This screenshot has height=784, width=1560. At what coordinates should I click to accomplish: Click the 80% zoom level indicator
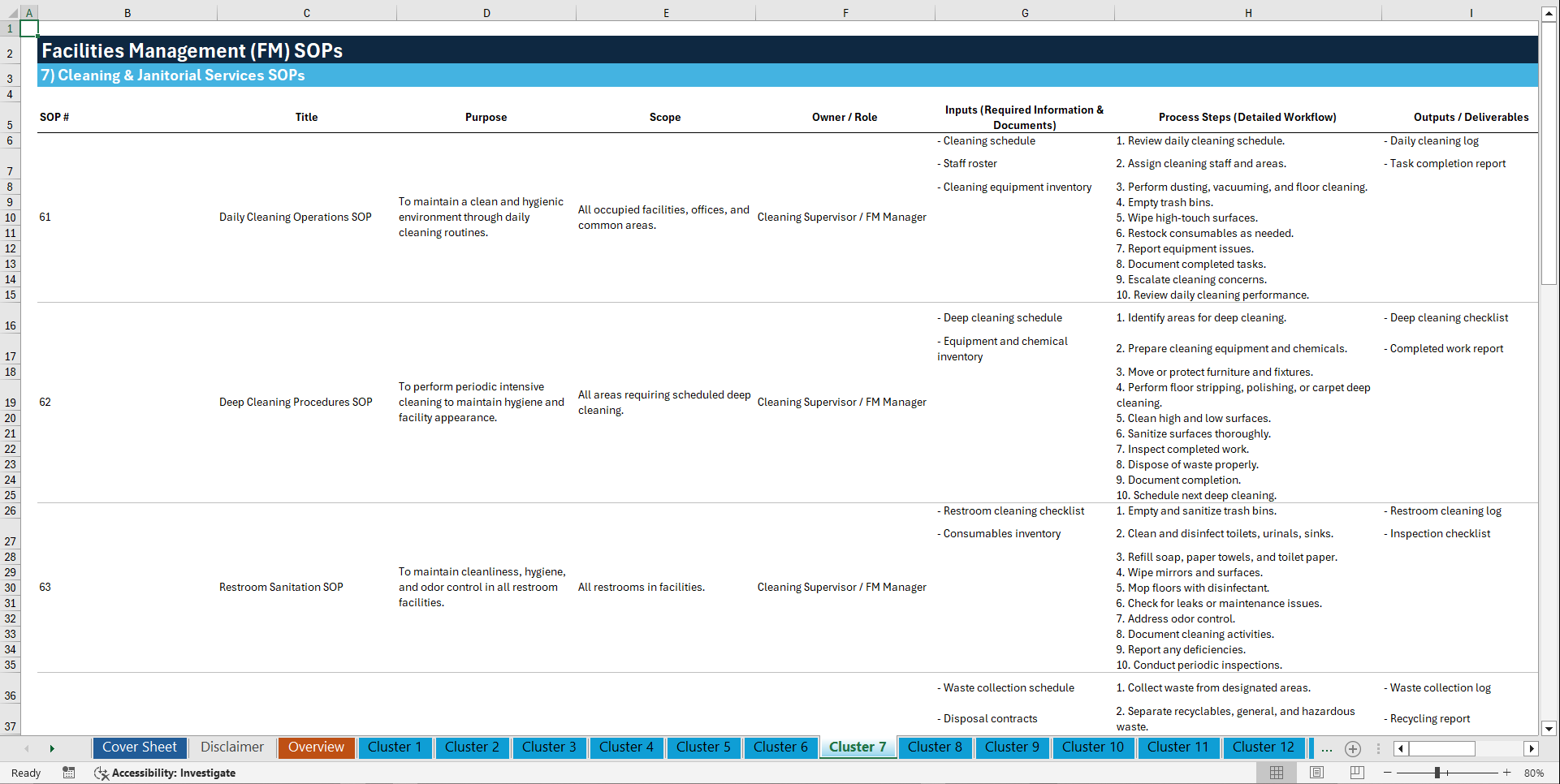(1536, 773)
